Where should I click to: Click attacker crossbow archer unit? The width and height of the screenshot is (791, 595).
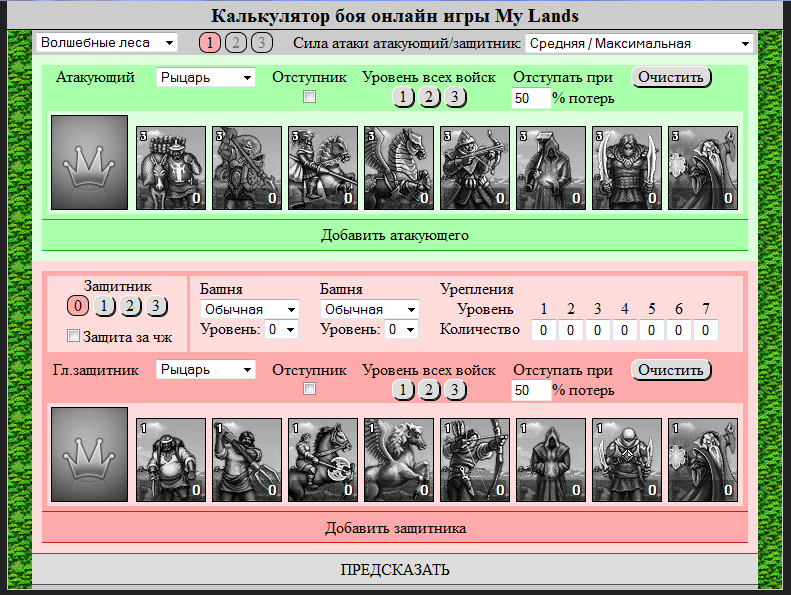click(475, 168)
